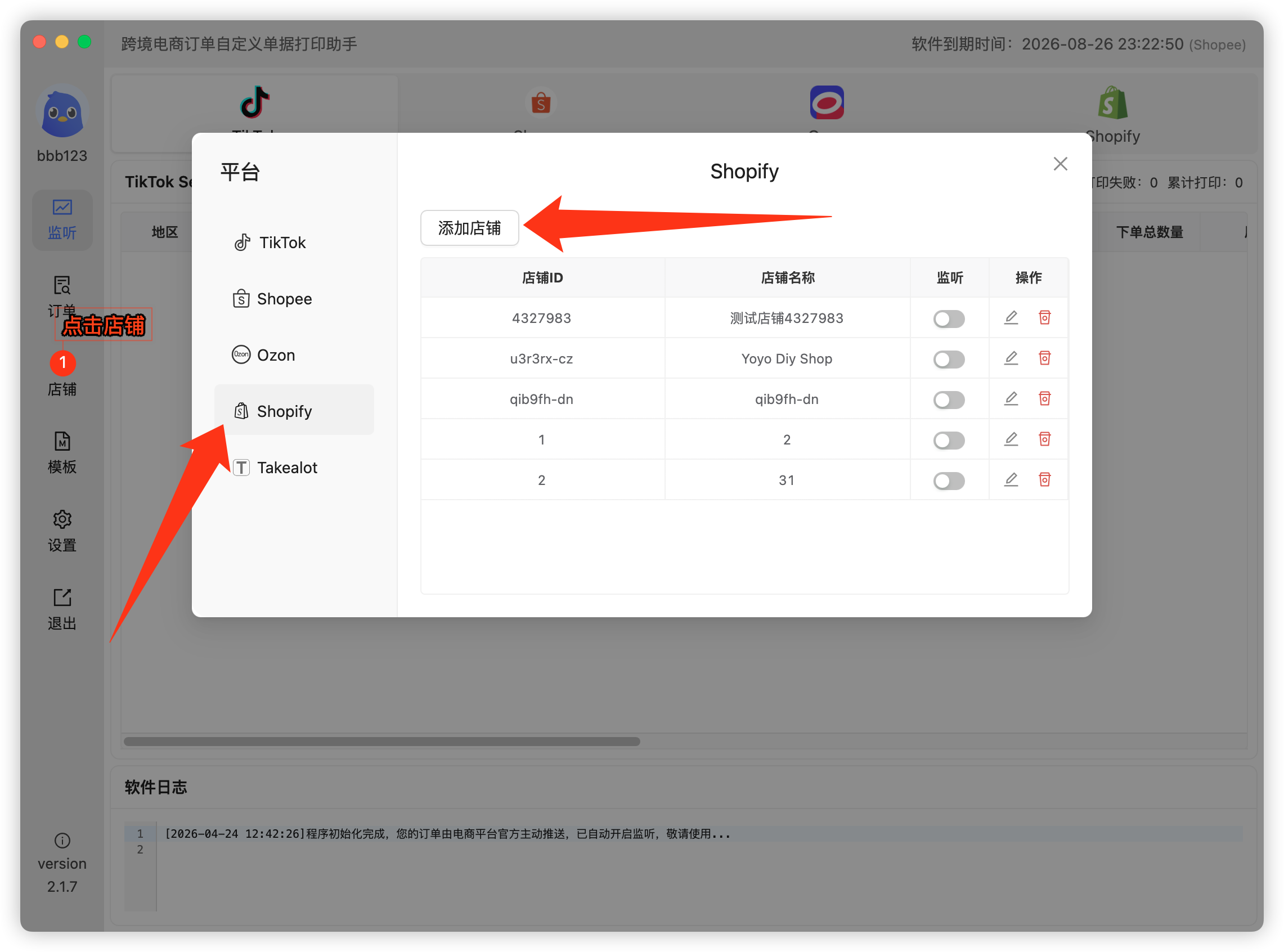
Task: Click the 下单总数量 column header
Action: tap(1149, 232)
